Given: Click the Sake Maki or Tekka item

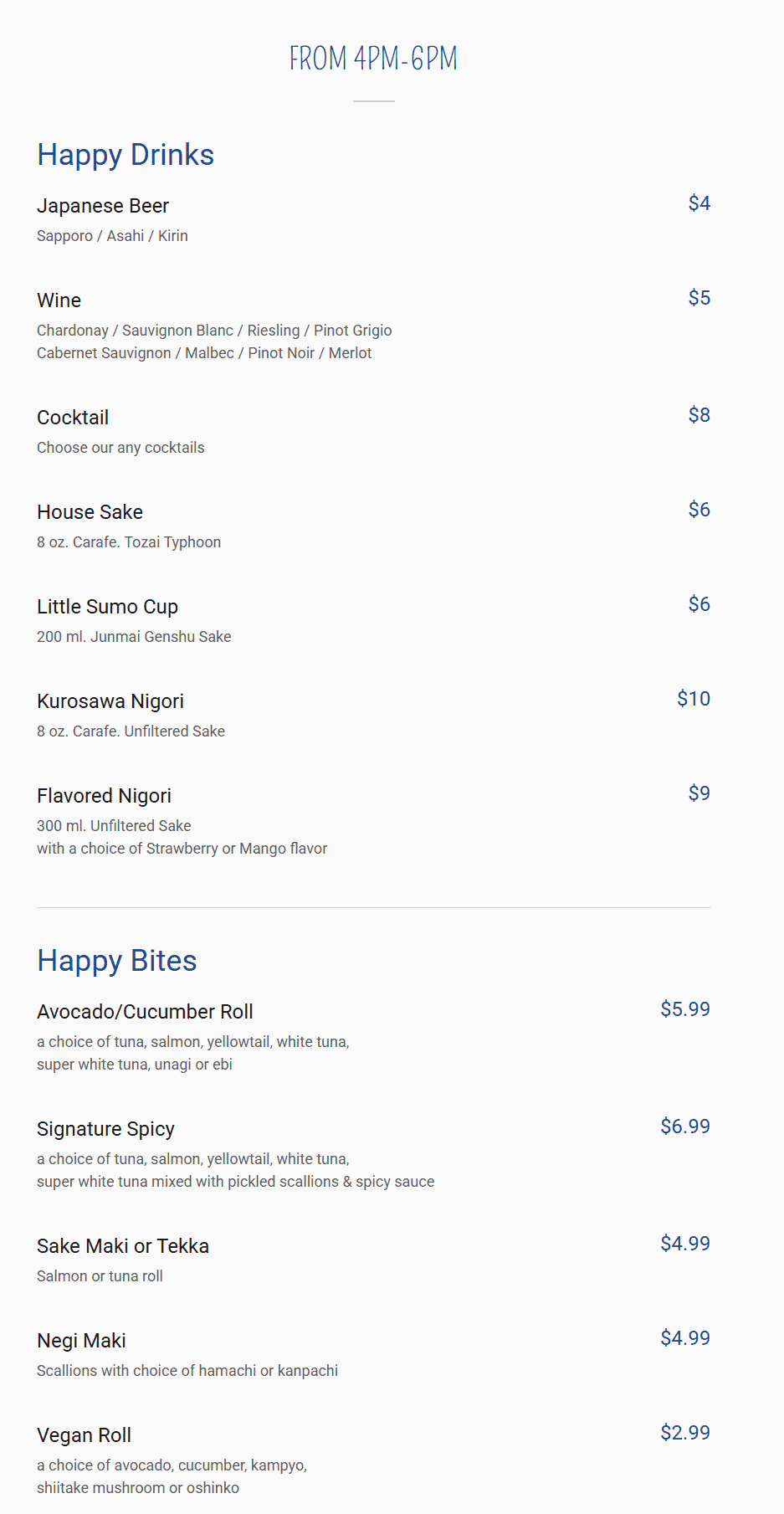Looking at the screenshot, I should (123, 1246).
